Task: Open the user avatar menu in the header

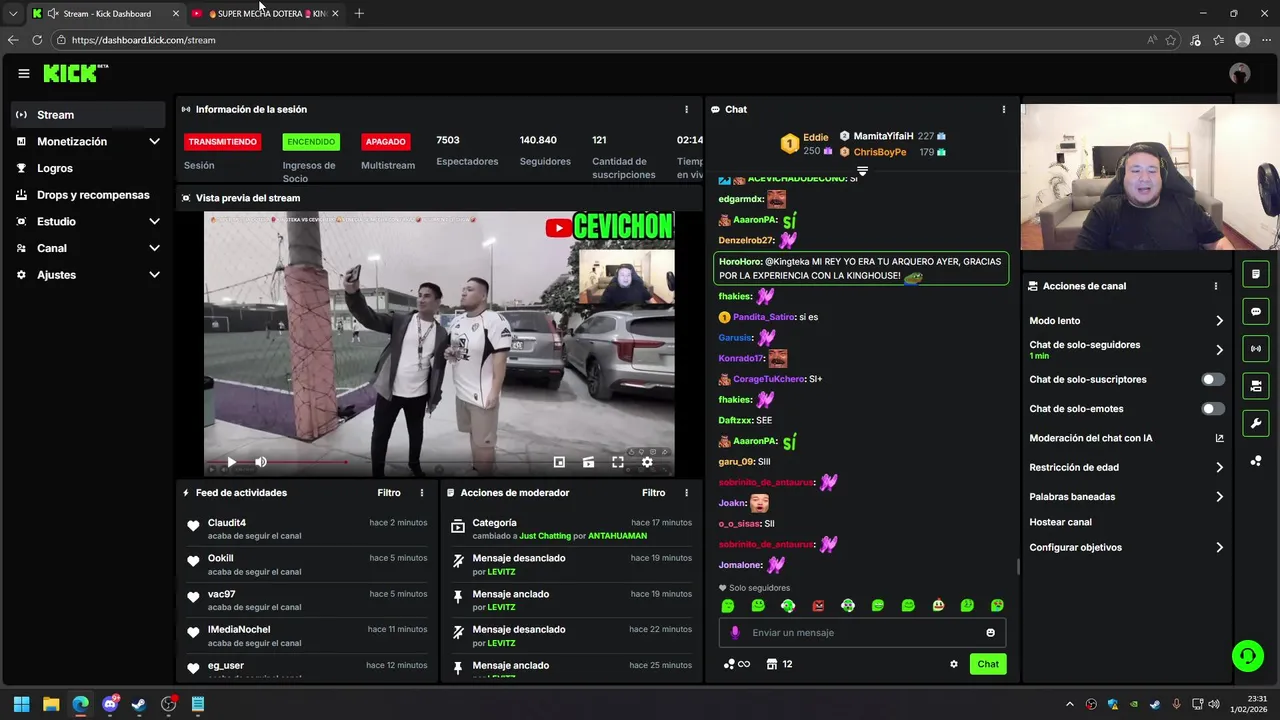Action: pyautogui.click(x=1240, y=73)
